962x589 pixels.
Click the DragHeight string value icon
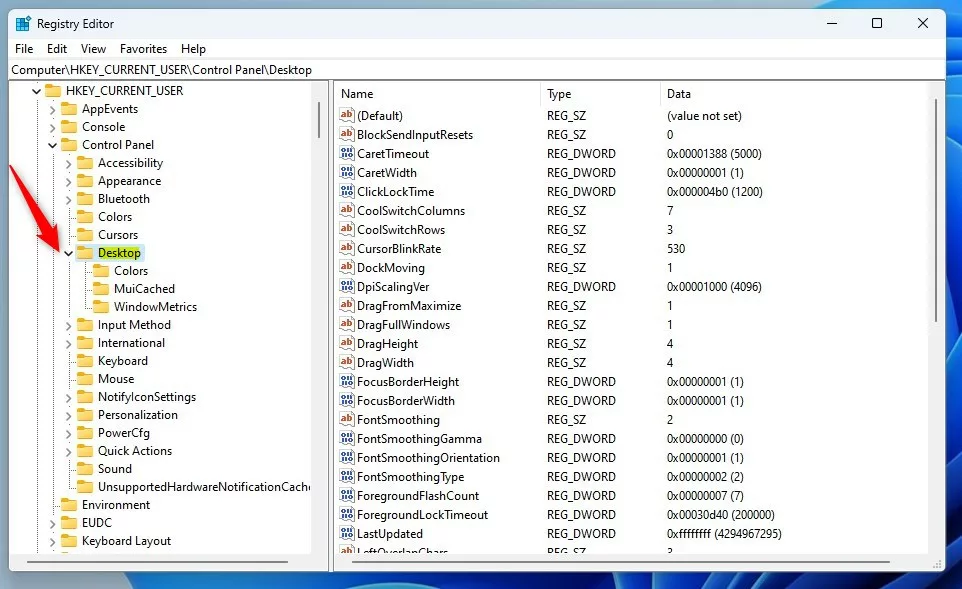click(347, 344)
